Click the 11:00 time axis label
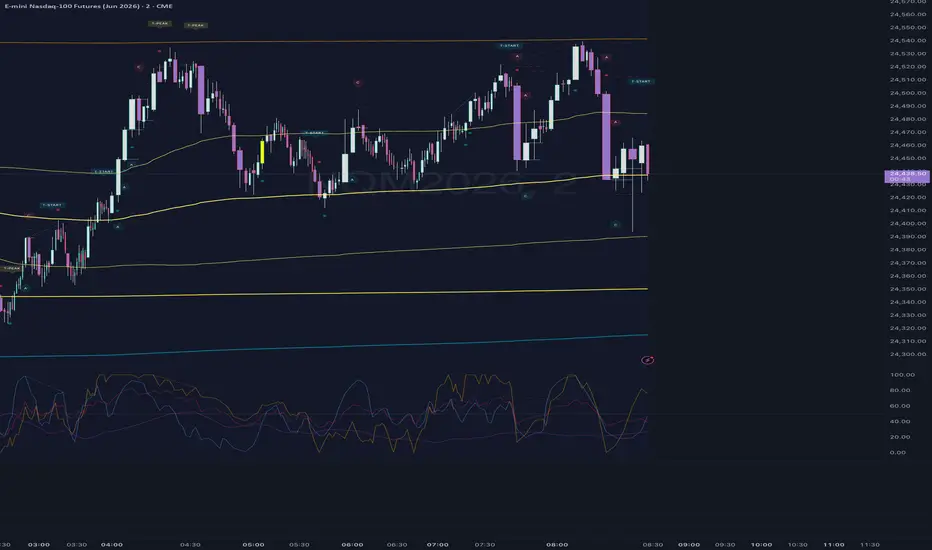This screenshot has width=932, height=550. [x=834, y=544]
